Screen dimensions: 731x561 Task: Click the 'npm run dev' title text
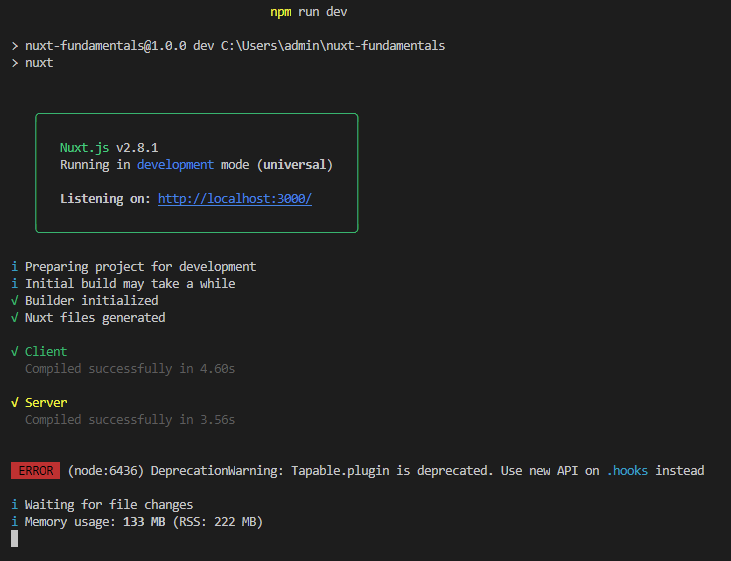(x=309, y=12)
